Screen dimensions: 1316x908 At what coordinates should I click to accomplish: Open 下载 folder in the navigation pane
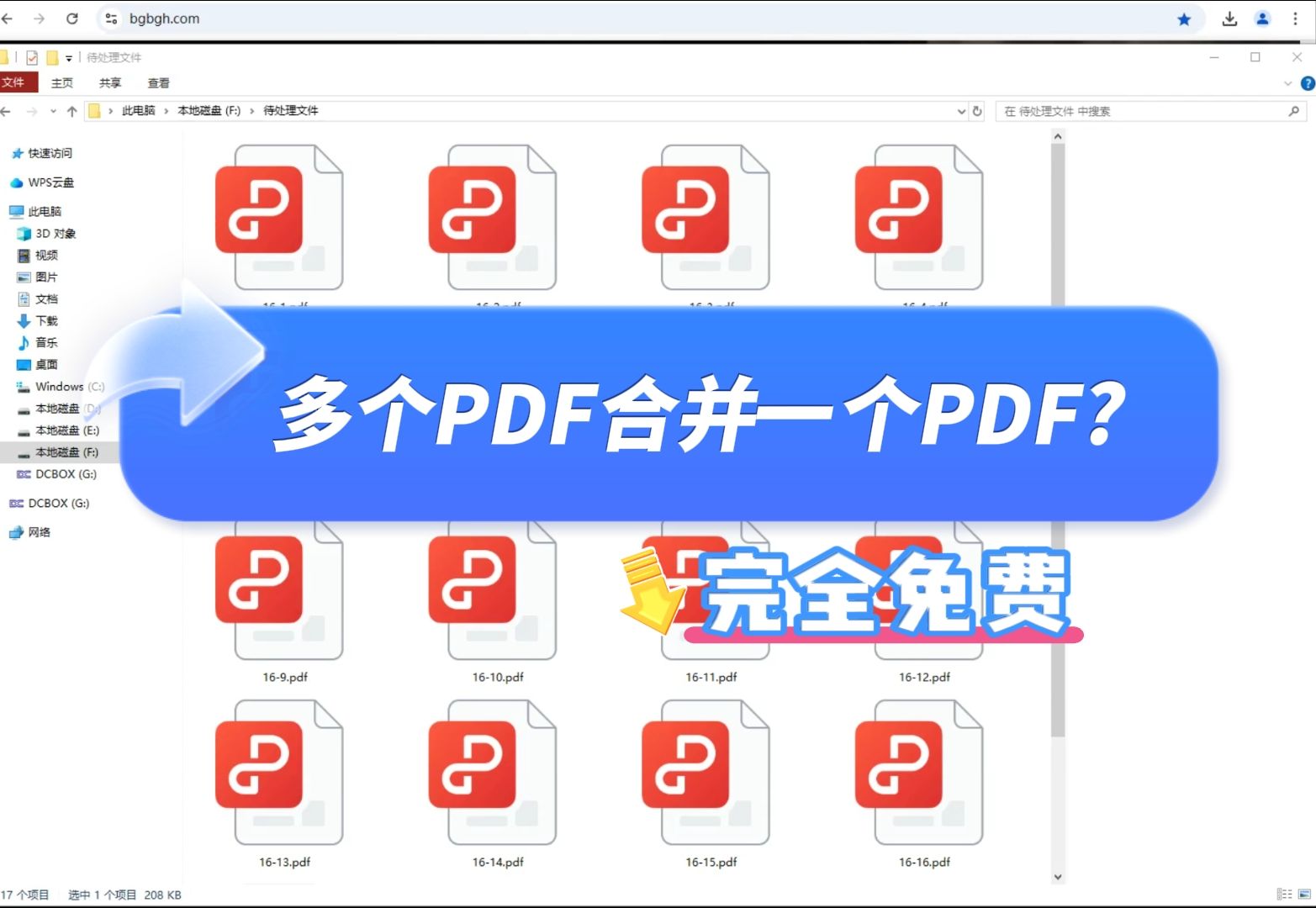pyautogui.click(x=38, y=321)
